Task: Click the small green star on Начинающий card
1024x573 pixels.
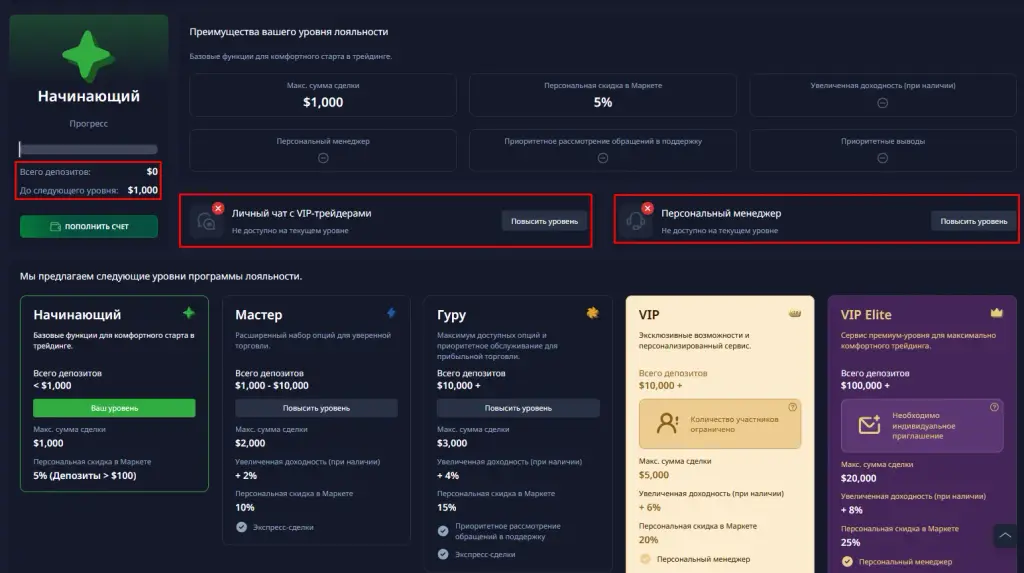Action: [189, 313]
